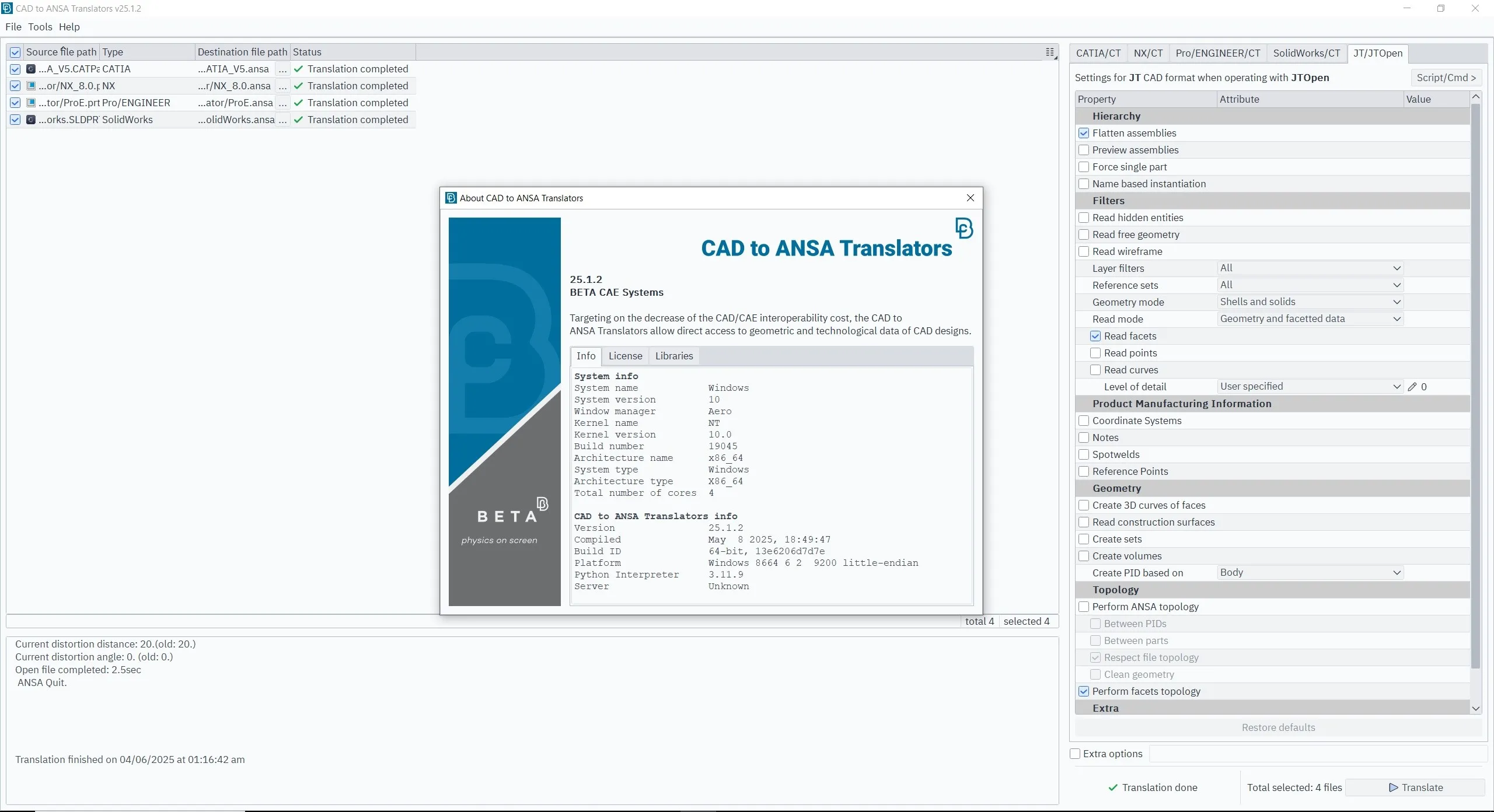Enable Create volumes checkbox
1494x812 pixels.
point(1084,556)
